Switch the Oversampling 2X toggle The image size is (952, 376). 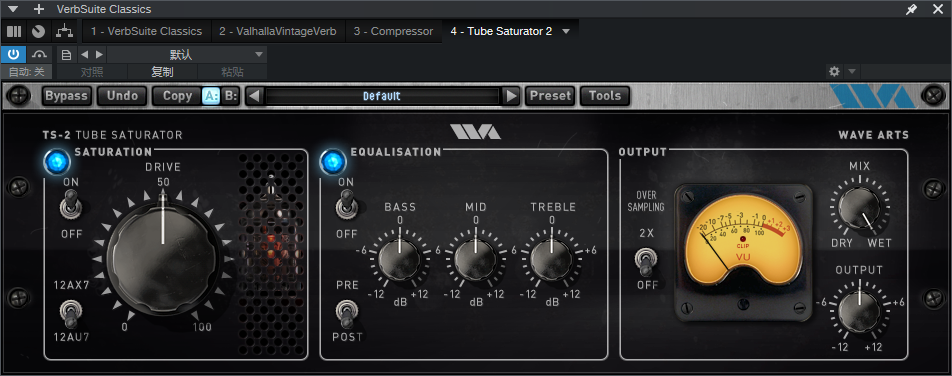646,261
